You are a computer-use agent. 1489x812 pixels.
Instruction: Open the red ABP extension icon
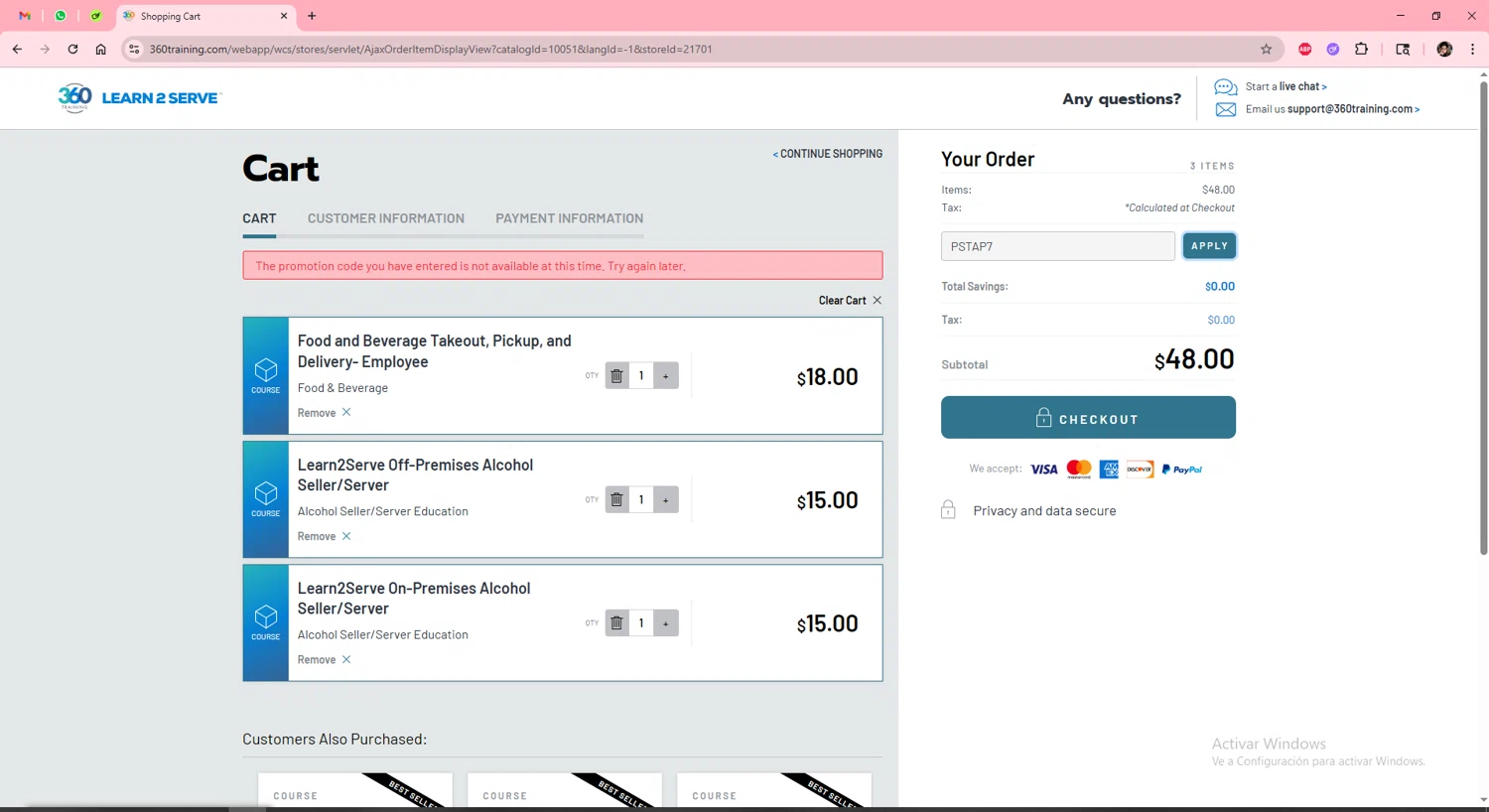click(x=1305, y=49)
